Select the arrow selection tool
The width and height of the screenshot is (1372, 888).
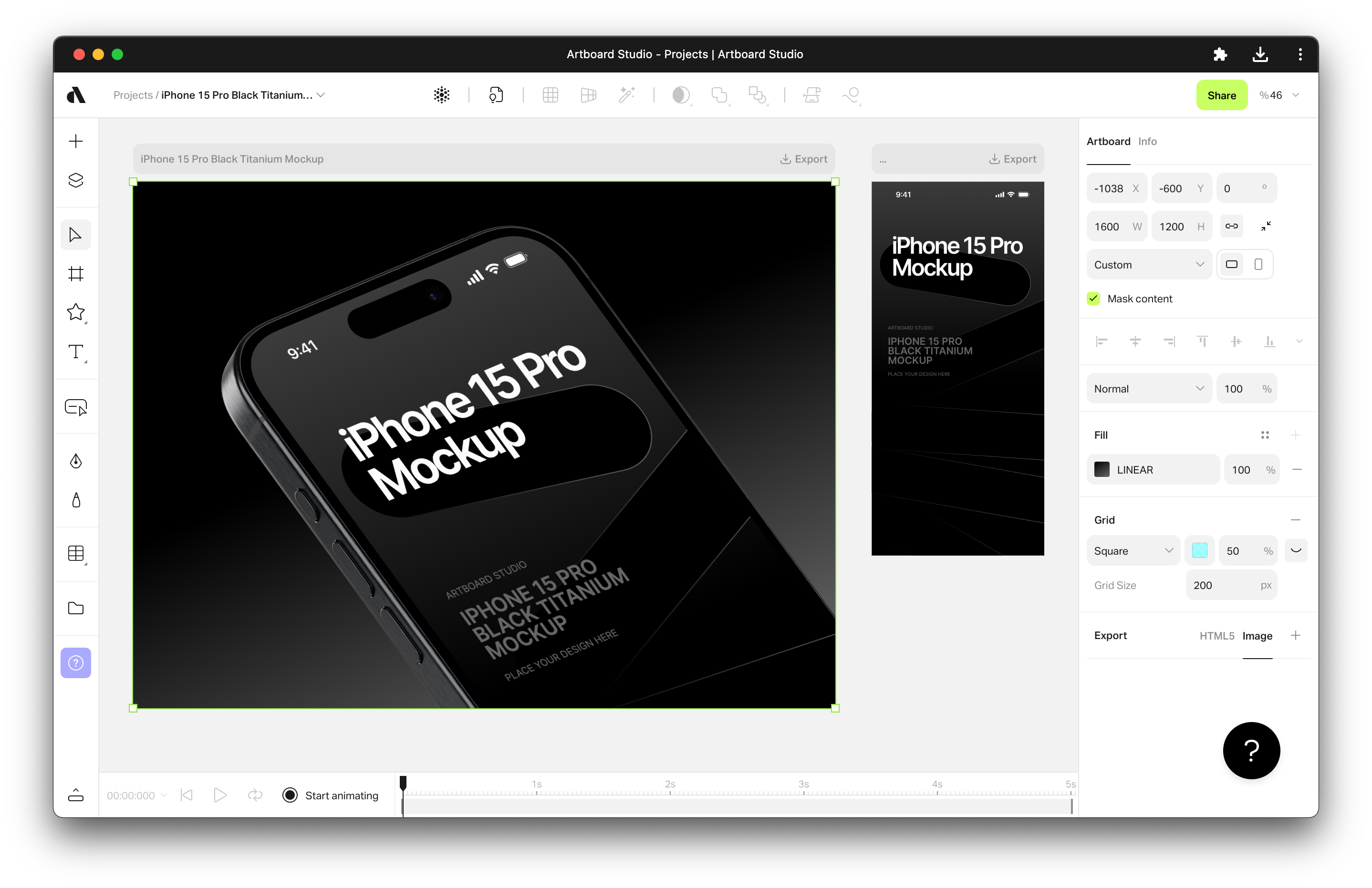point(75,234)
